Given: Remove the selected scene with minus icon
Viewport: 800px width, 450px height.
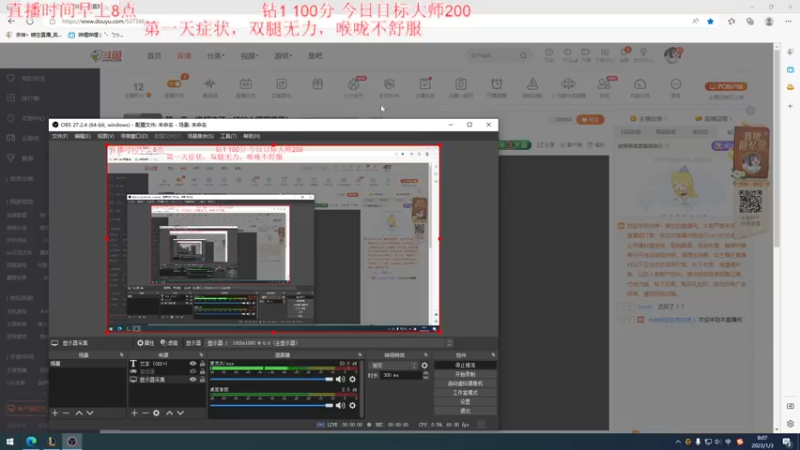Looking at the screenshot, I should point(66,413).
